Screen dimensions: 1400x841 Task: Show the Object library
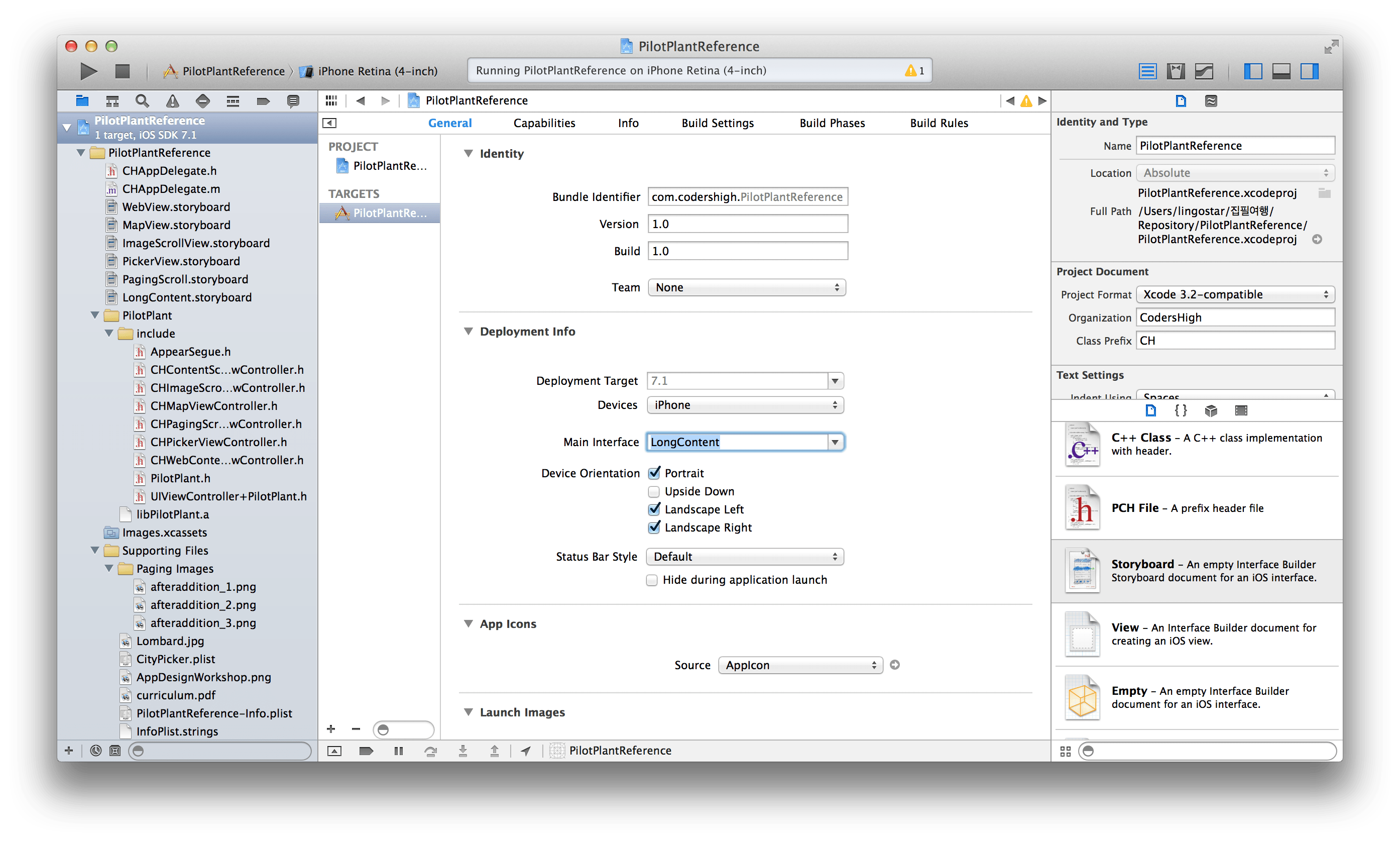[x=1211, y=410]
